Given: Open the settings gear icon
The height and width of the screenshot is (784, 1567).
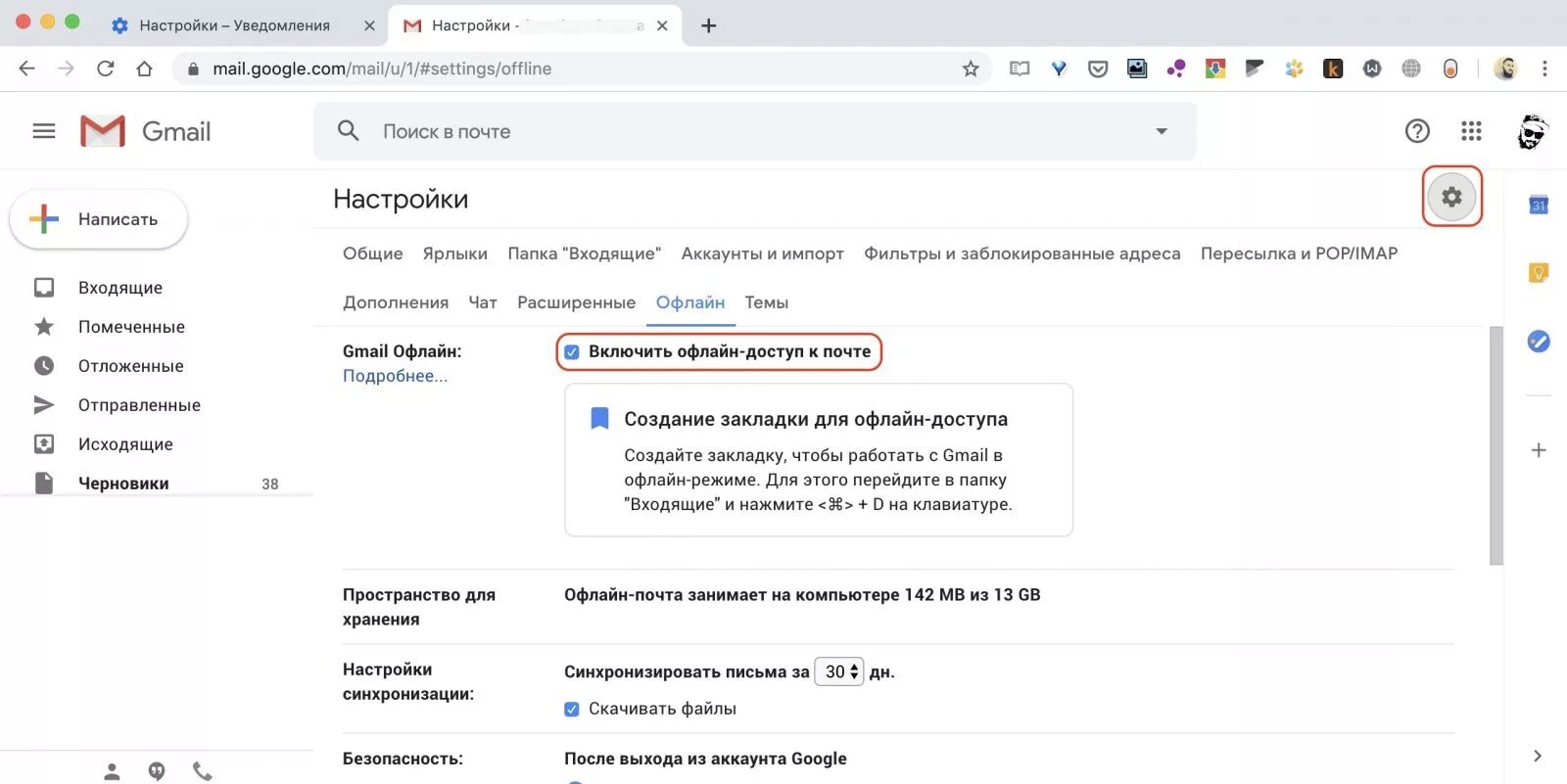Looking at the screenshot, I should (1451, 197).
